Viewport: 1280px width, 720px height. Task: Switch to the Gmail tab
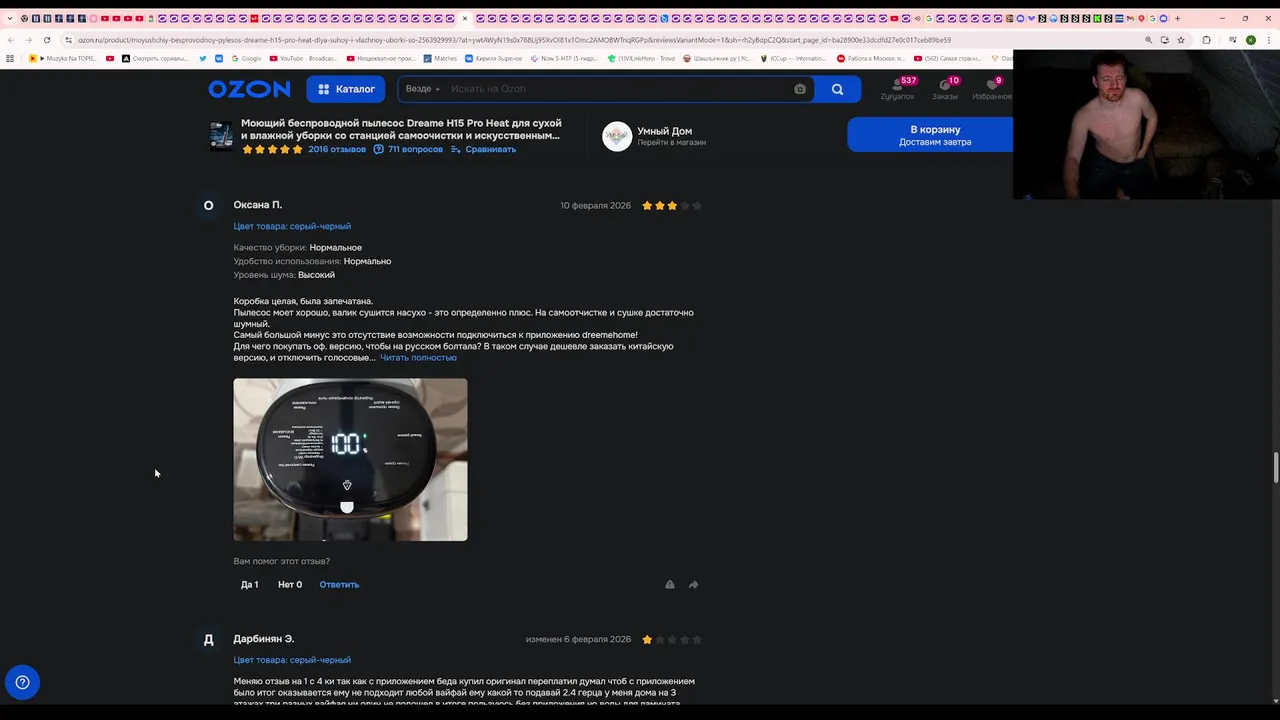[x=1130, y=18]
